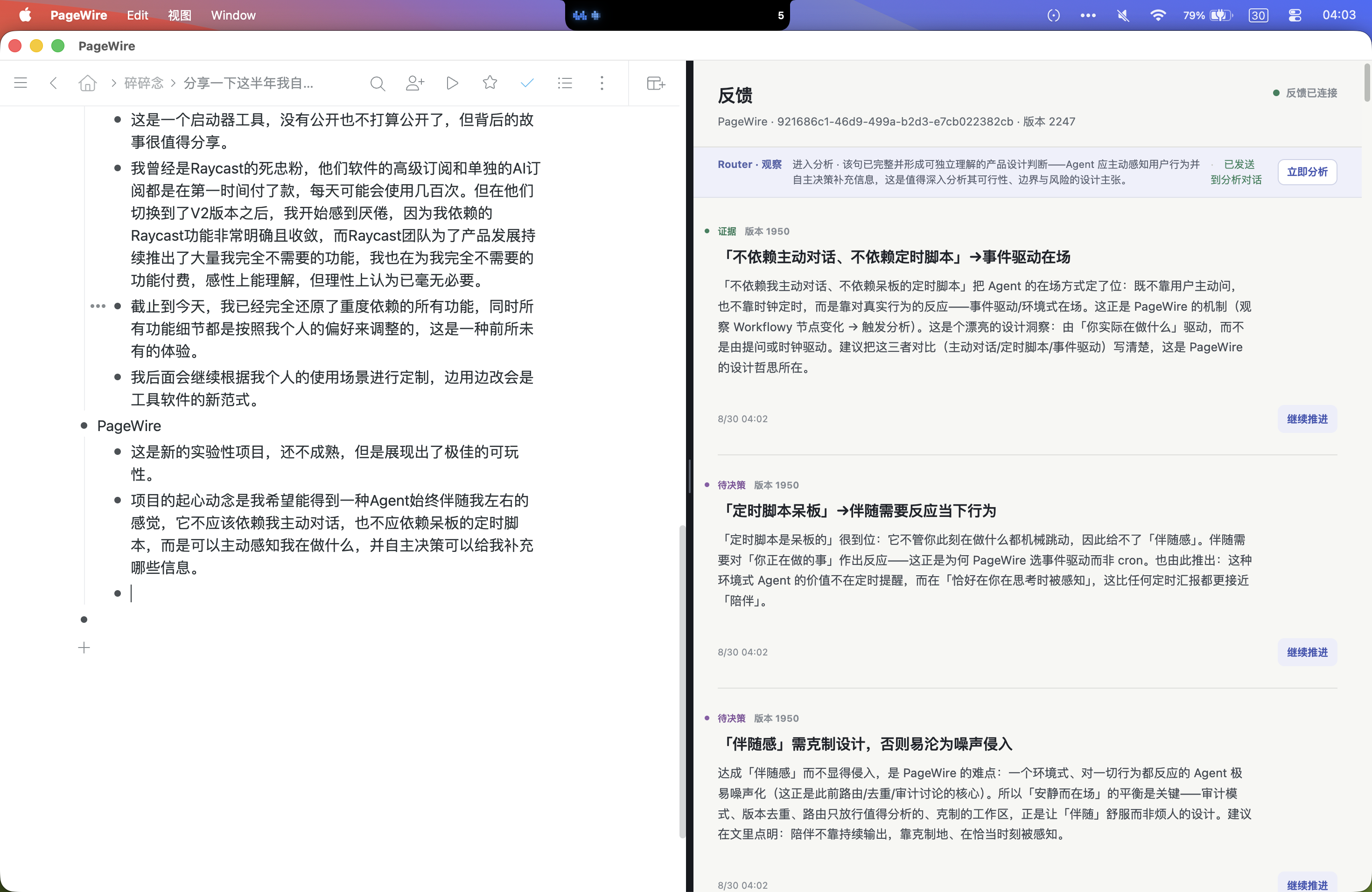Click the Router · 观察 label
Screen dimensions: 1372x892
point(749,164)
